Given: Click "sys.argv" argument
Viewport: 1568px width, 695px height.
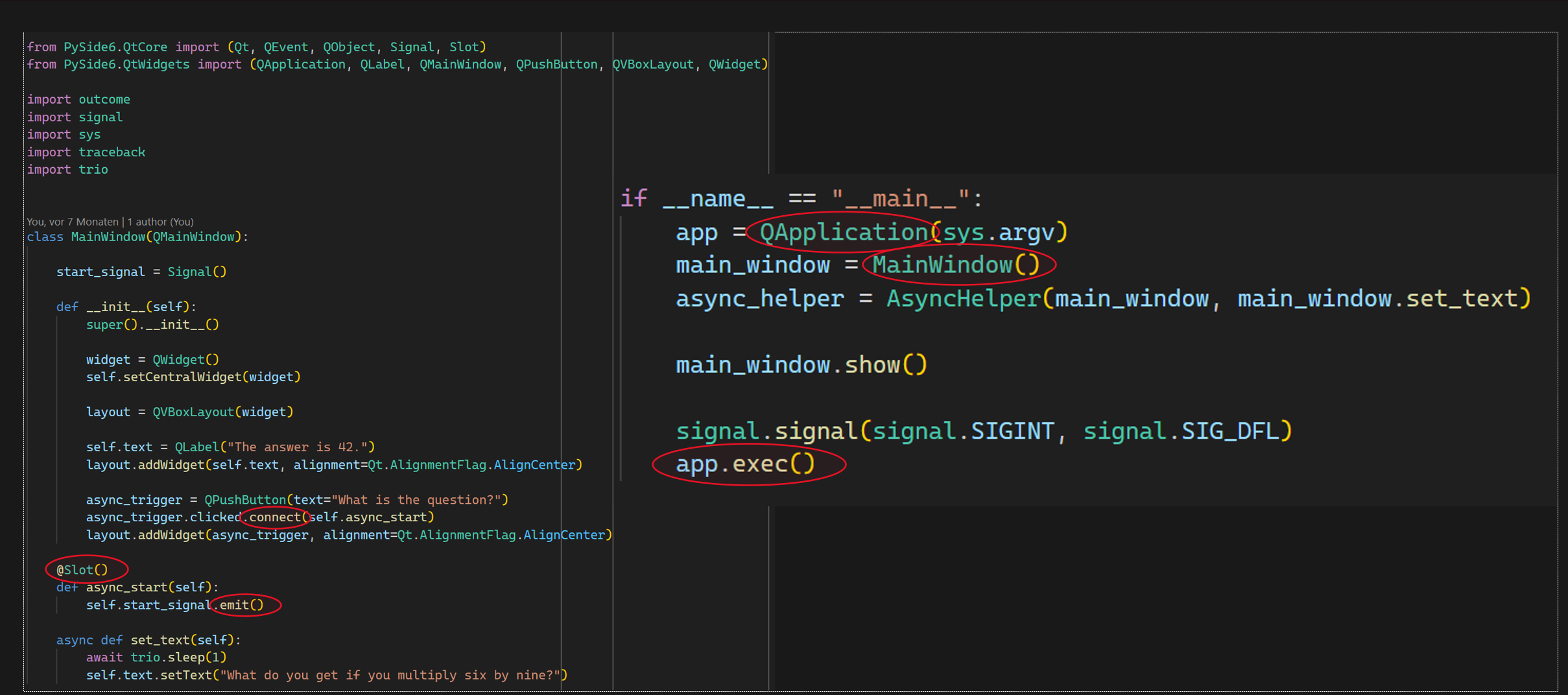Looking at the screenshot, I should tap(999, 232).
